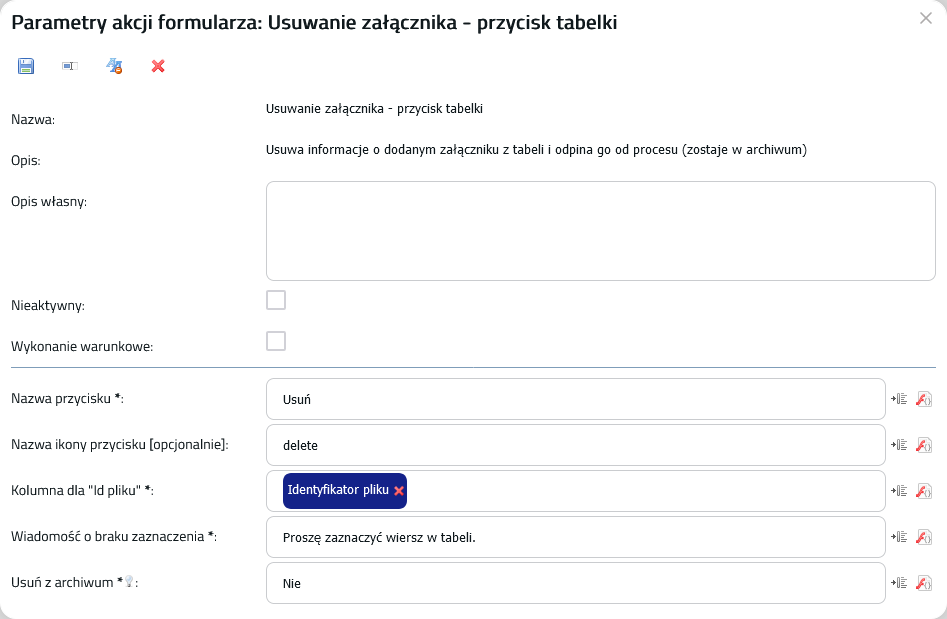947x619 pixels.
Task: Click the blue floppy disk save icon
Action: point(26,66)
